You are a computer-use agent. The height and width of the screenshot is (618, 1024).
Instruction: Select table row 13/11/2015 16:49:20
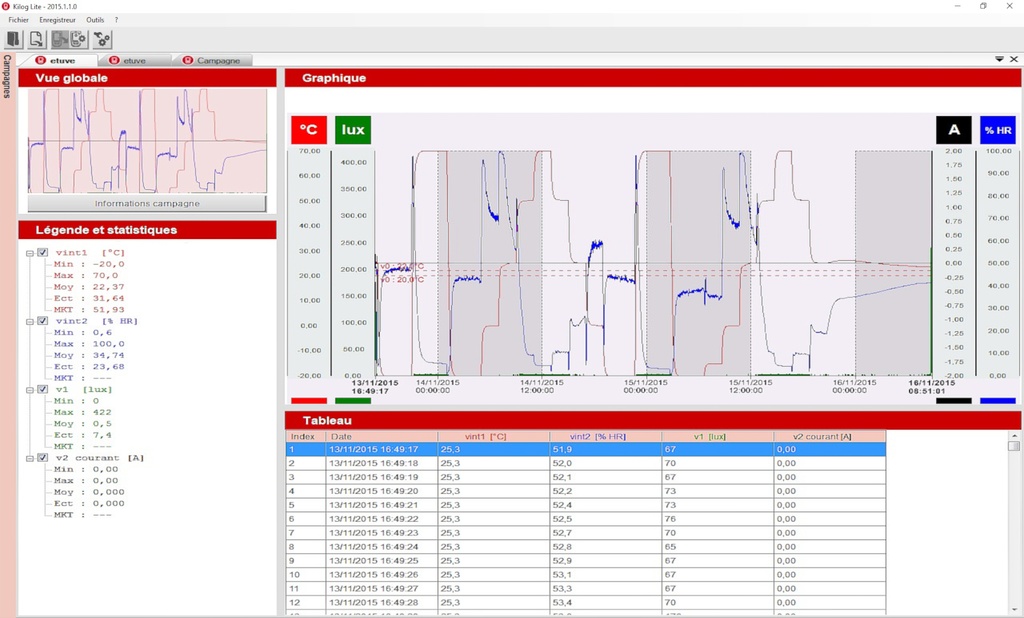click(x=586, y=491)
